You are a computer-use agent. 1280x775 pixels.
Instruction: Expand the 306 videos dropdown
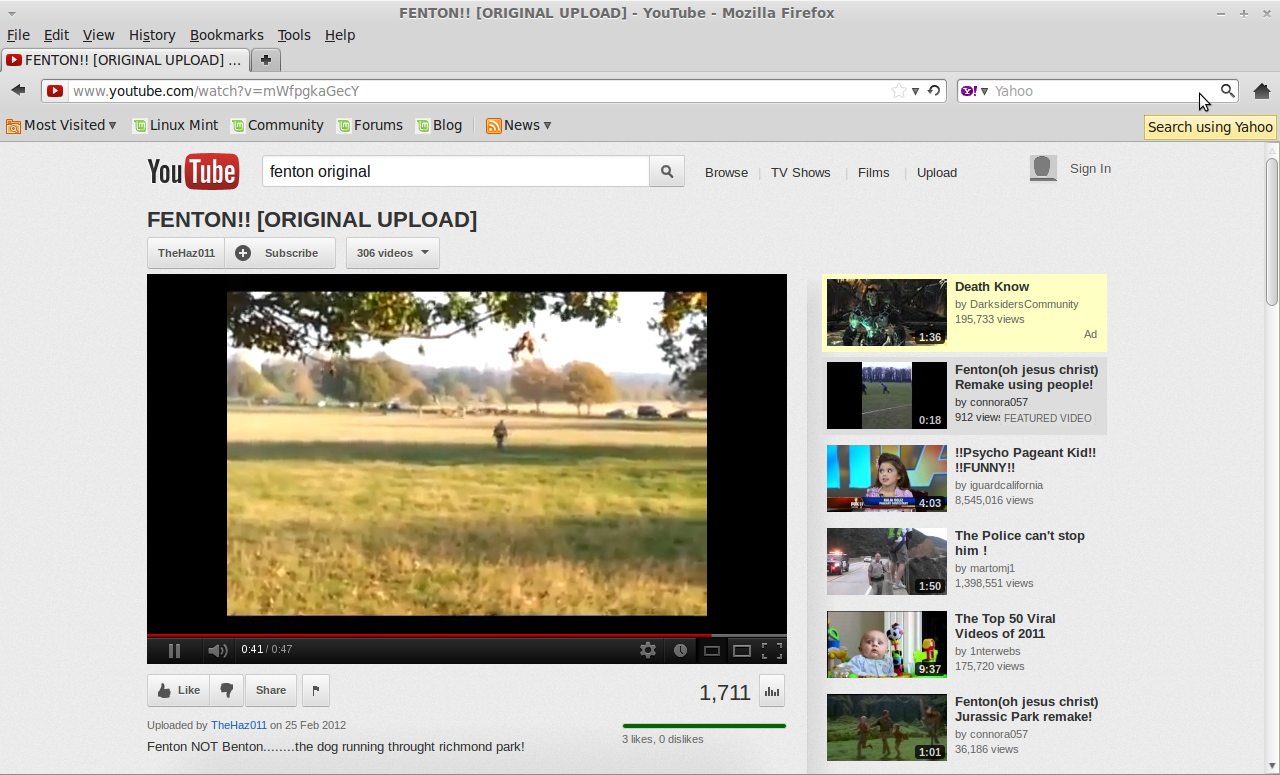click(393, 253)
